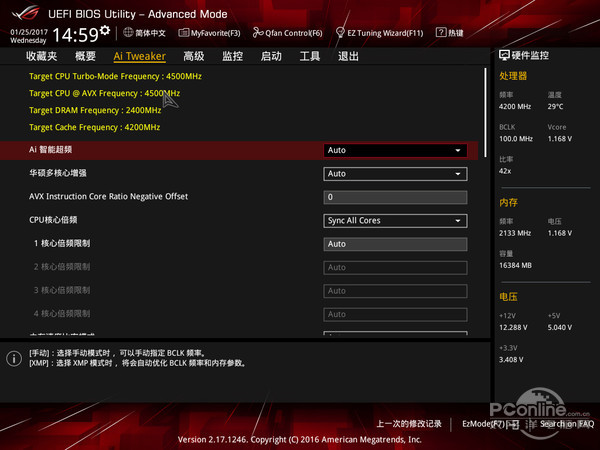Click the 3 核心倍频限制 Auto field

(395, 291)
